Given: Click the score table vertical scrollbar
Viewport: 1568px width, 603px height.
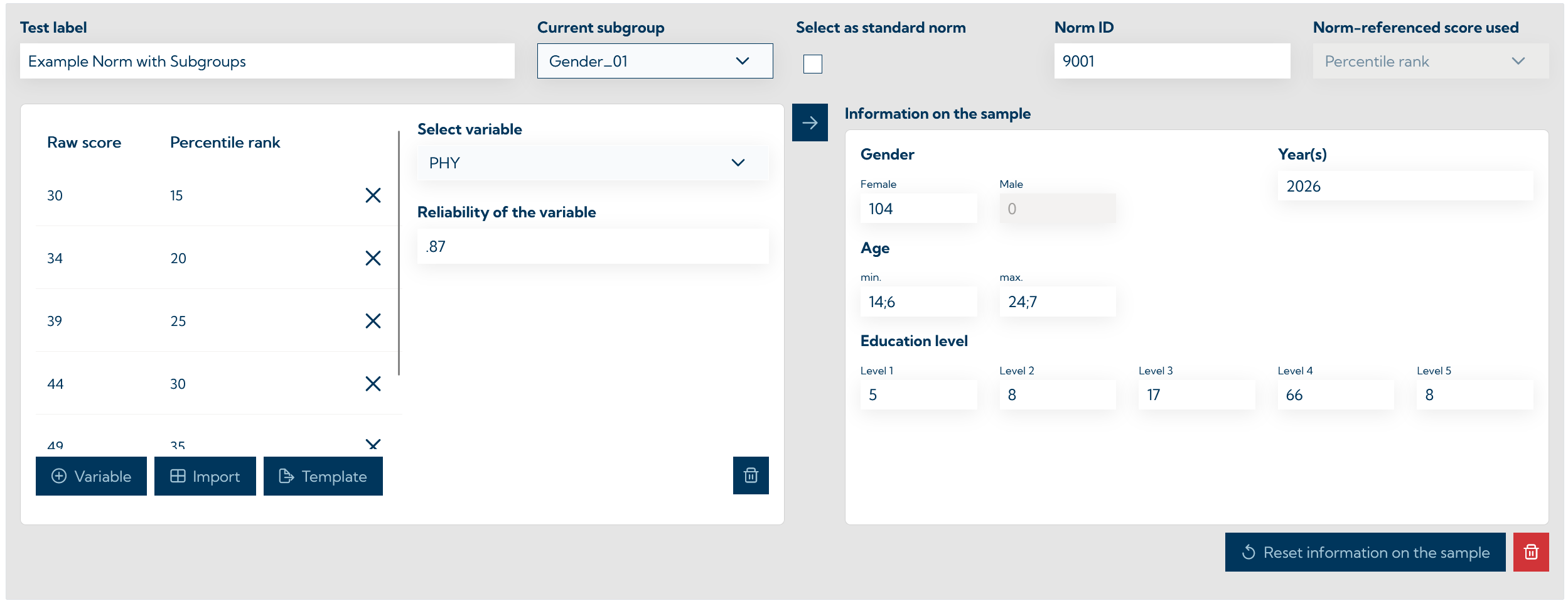Looking at the screenshot, I should point(399,253).
